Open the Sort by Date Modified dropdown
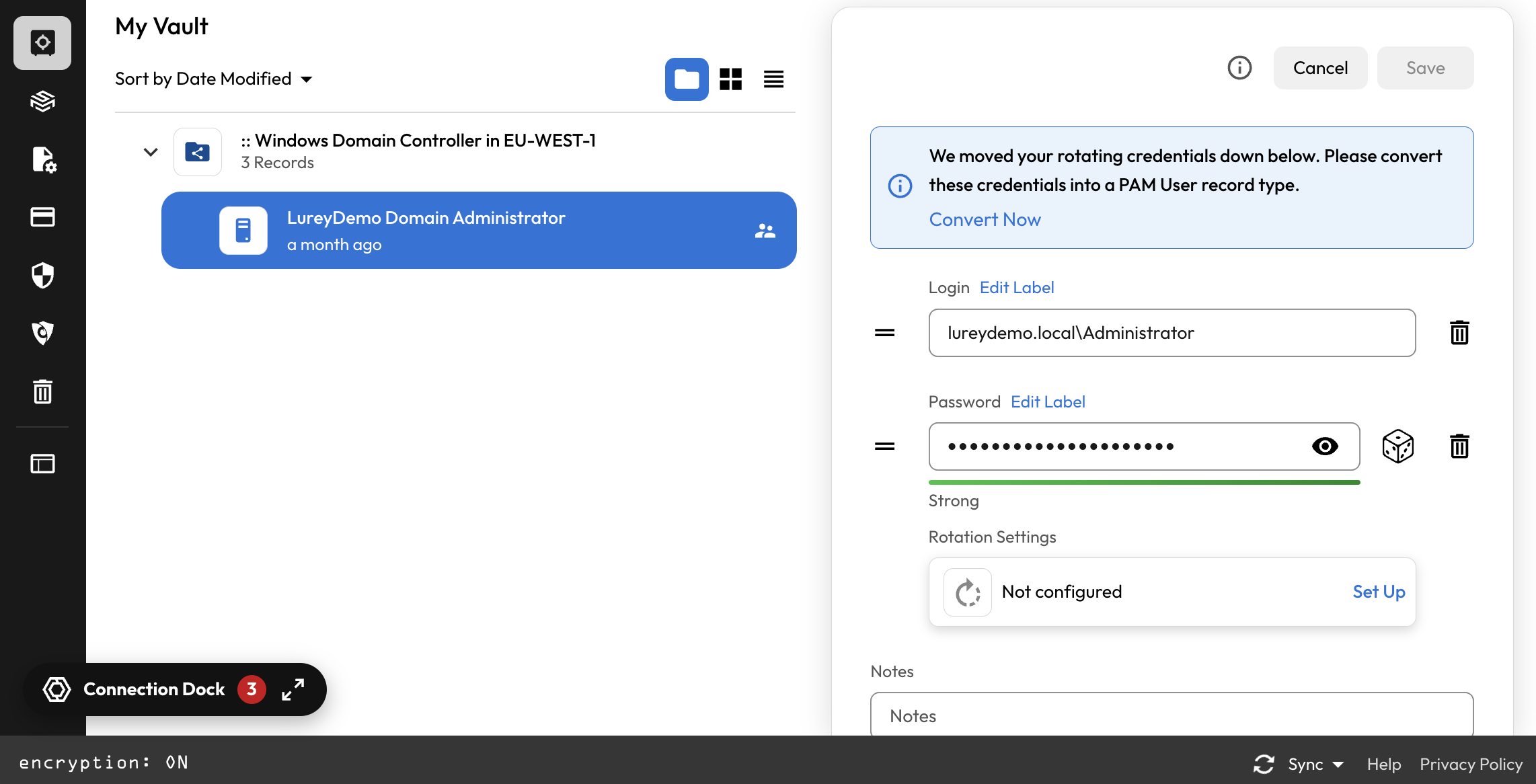Image resolution: width=1536 pixels, height=784 pixels. [x=214, y=79]
